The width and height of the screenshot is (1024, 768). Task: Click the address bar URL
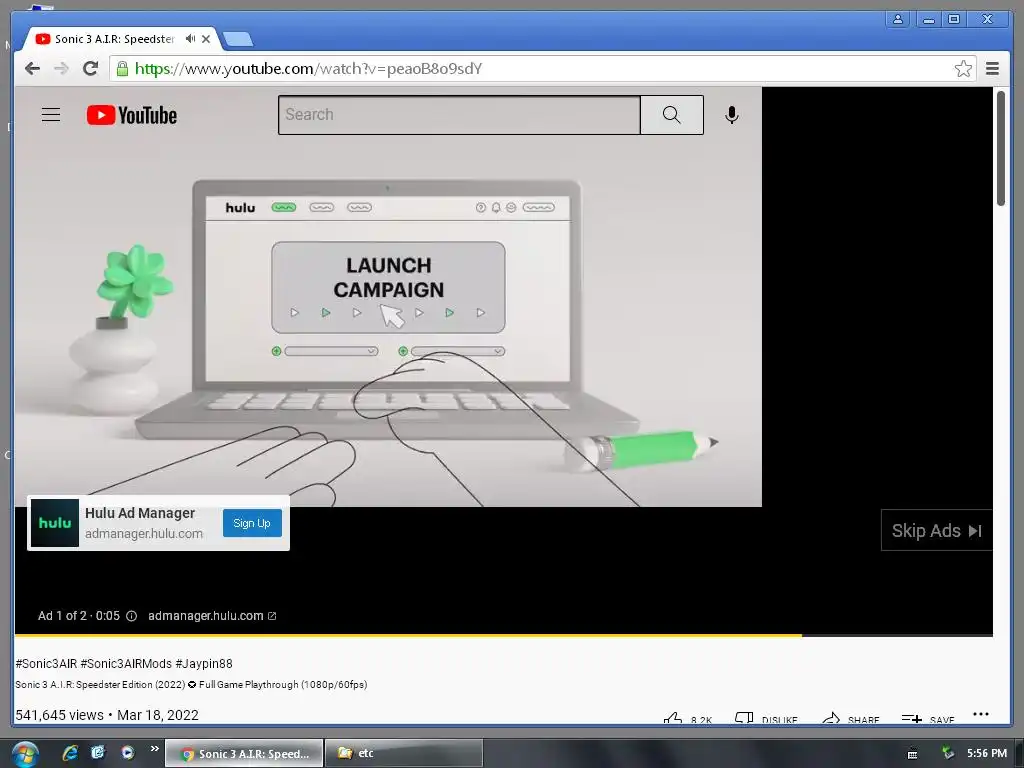coord(308,69)
